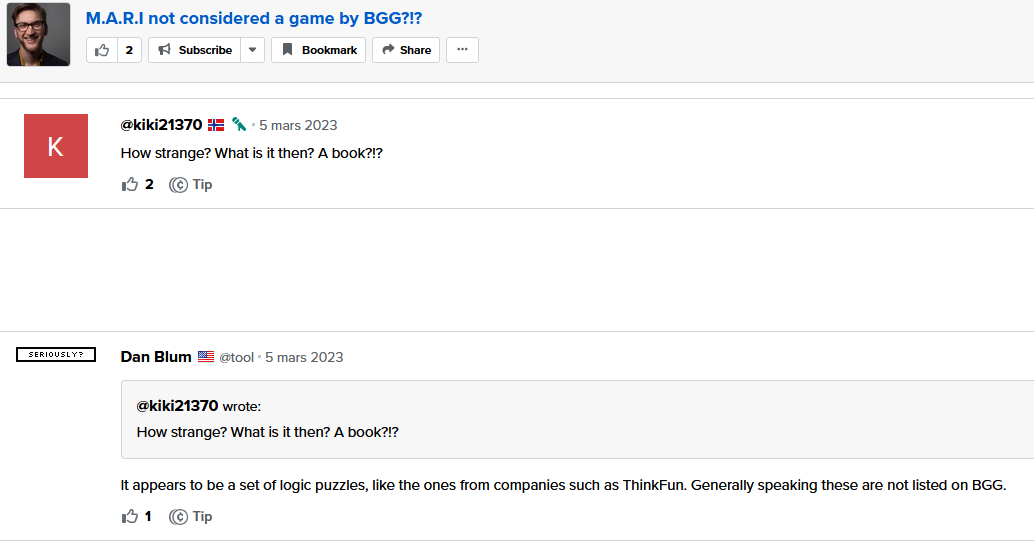Bookmark this thread
1034x549 pixels.
click(x=319, y=50)
